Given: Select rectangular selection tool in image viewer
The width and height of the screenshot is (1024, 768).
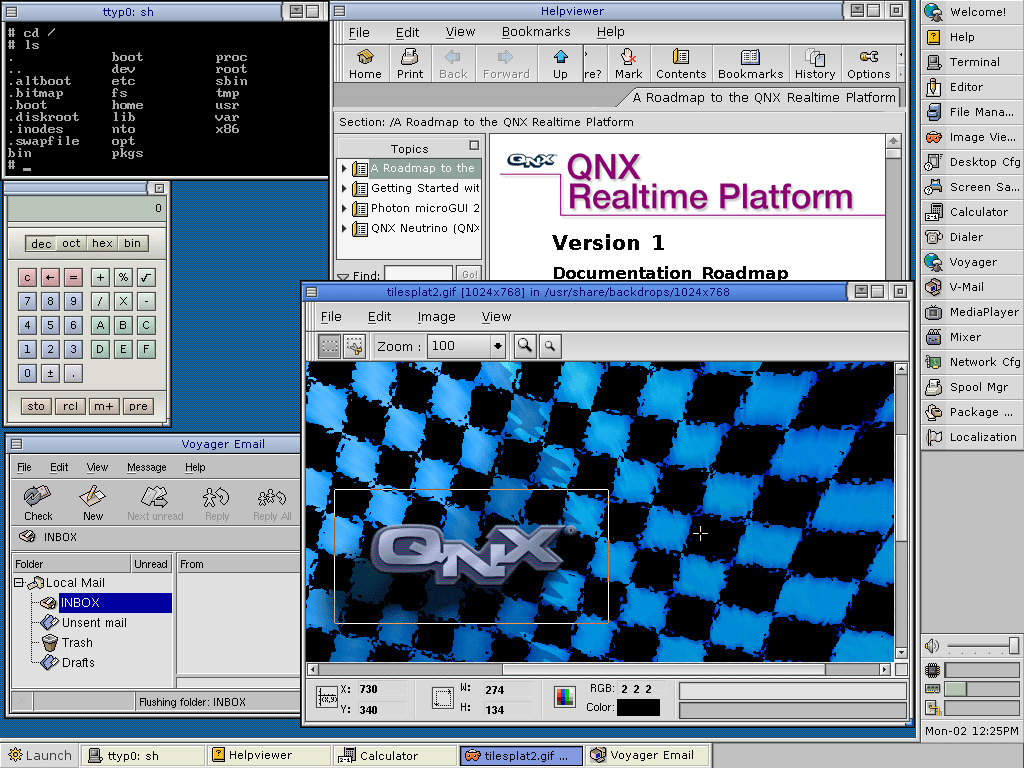Looking at the screenshot, I should point(330,345).
